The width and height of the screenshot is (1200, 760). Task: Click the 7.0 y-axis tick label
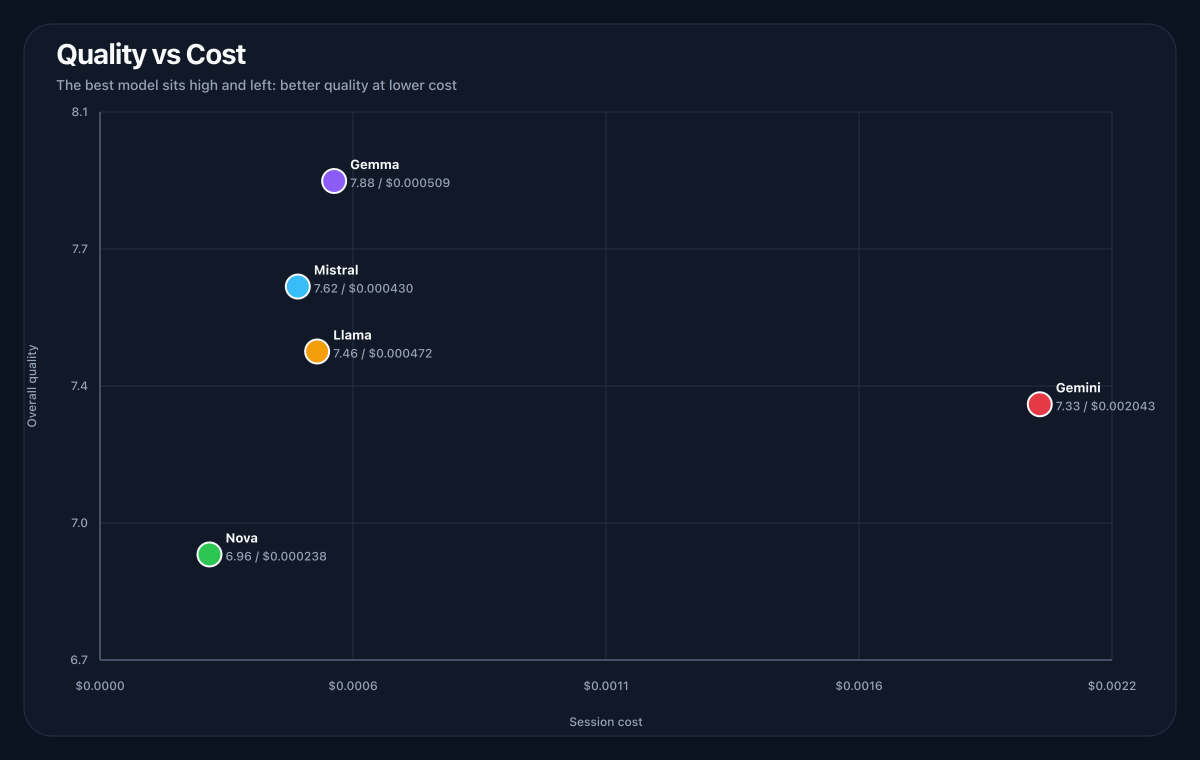(80, 523)
